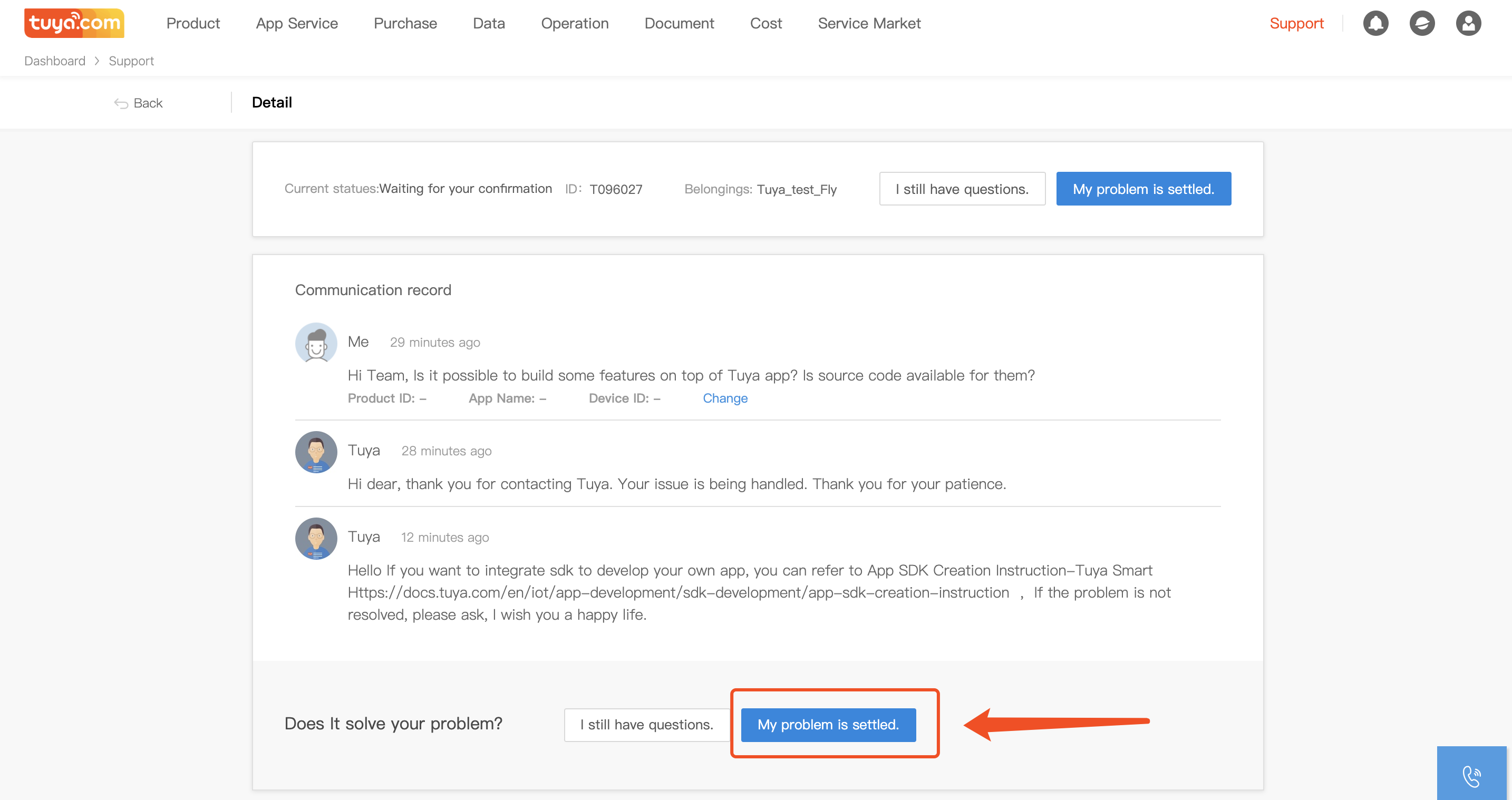Image resolution: width=1512 pixels, height=800 pixels.
Task: Open the Cost menu
Action: coord(766,24)
